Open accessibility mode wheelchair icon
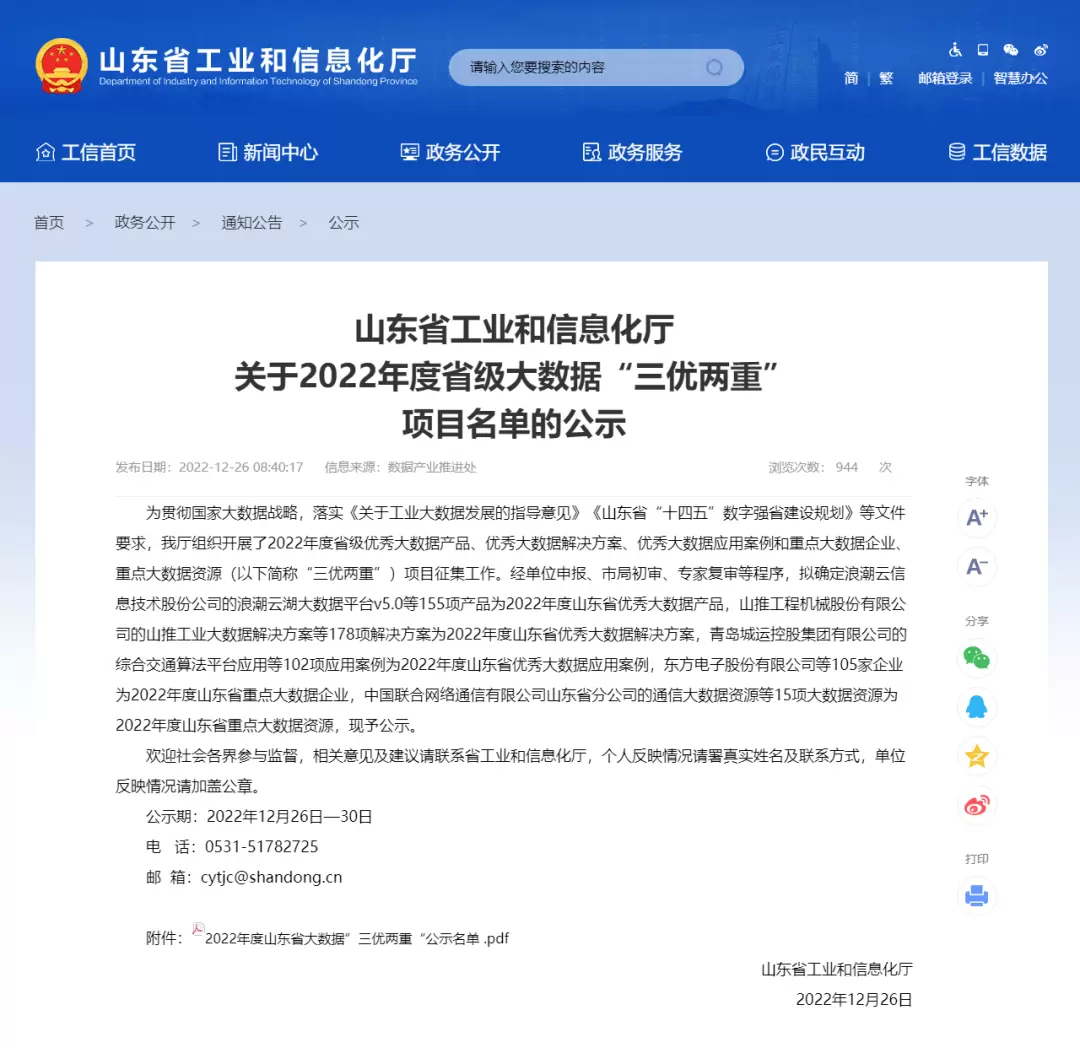 [955, 50]
